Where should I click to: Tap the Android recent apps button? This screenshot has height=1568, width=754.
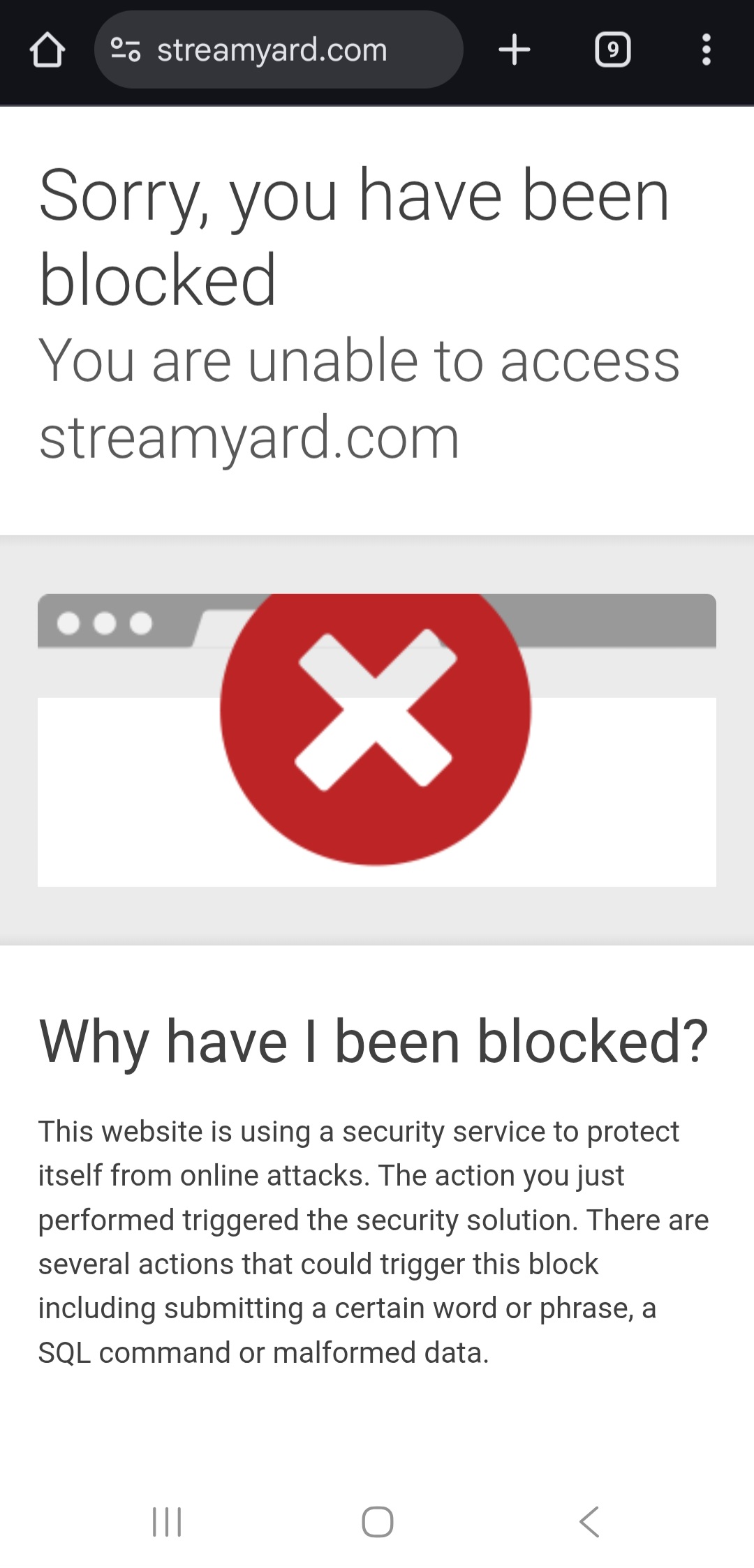(x=167, y=1521)
